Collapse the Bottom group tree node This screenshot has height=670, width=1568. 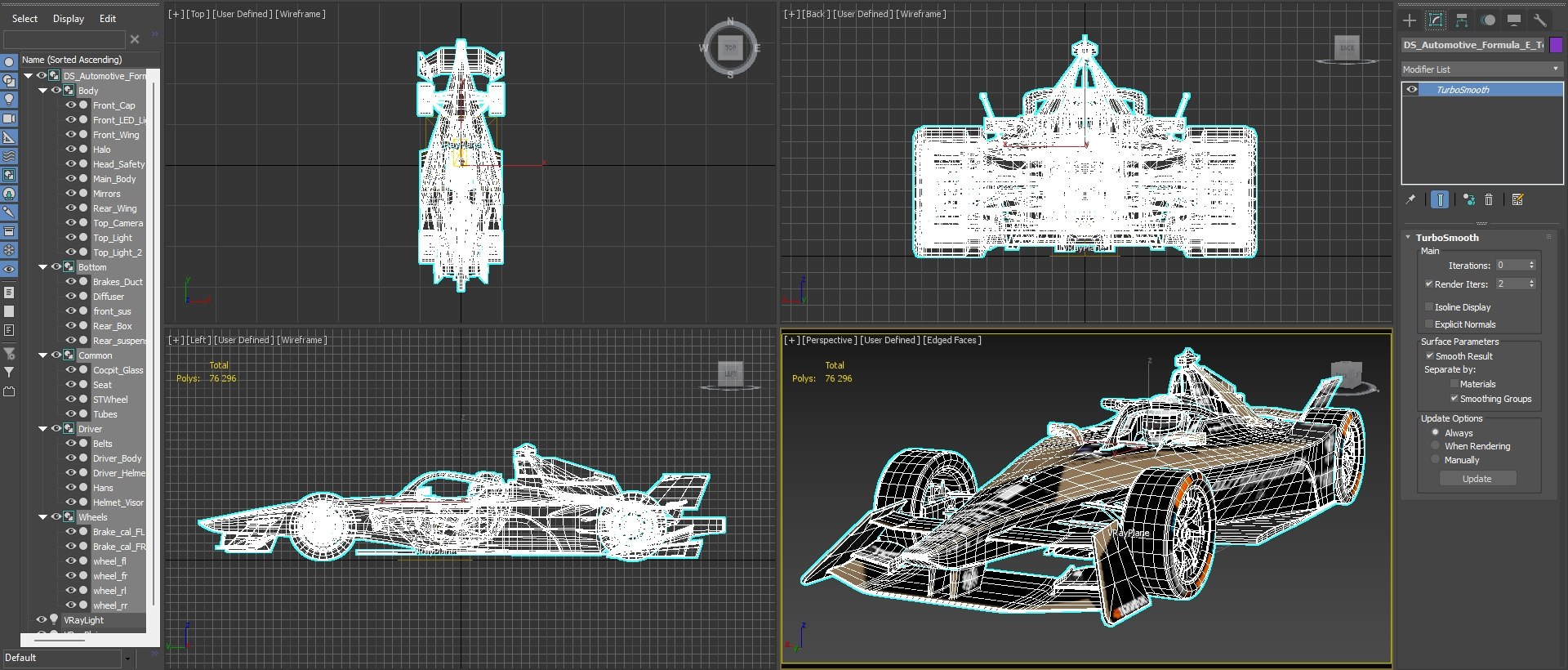tap(43, 266)
